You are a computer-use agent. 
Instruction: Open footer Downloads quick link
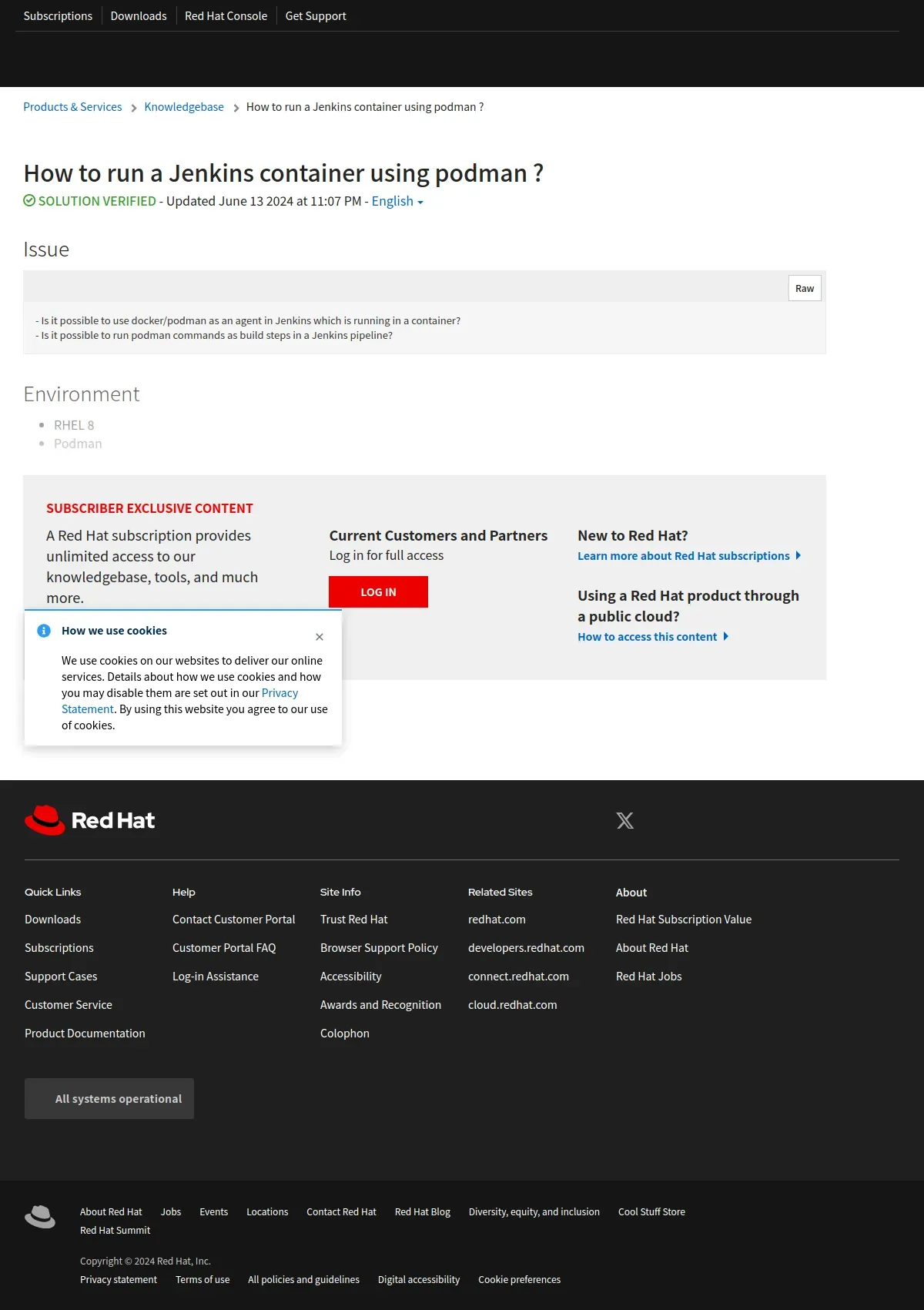point(52,920)
